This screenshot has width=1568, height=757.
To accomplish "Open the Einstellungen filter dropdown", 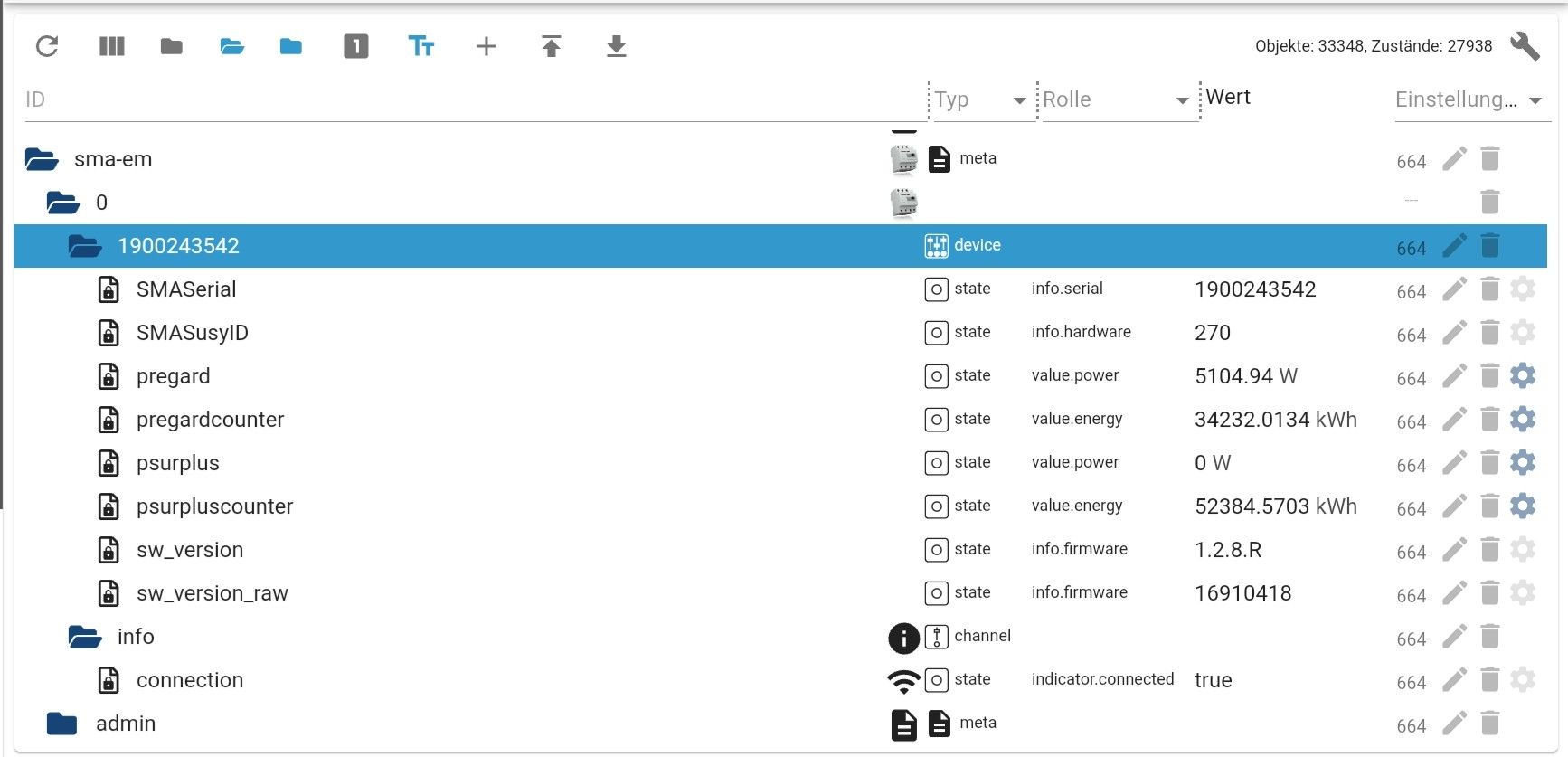I will click(x=1535, y=100).
